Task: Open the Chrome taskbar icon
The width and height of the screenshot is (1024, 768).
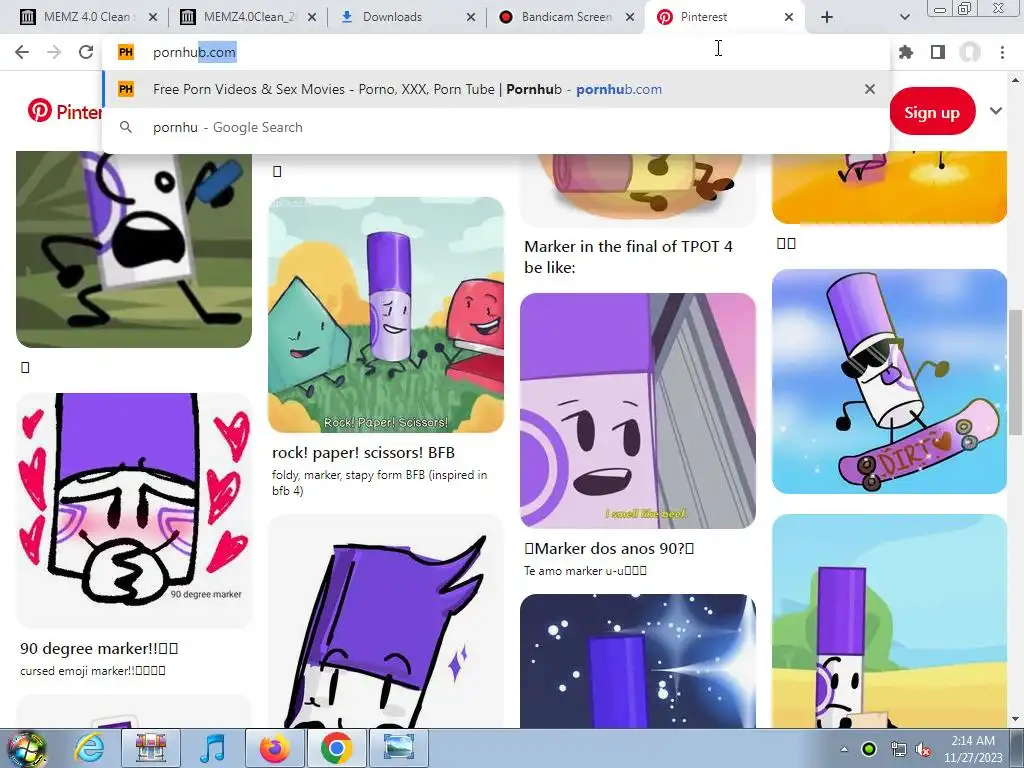Action: [336, 748]
